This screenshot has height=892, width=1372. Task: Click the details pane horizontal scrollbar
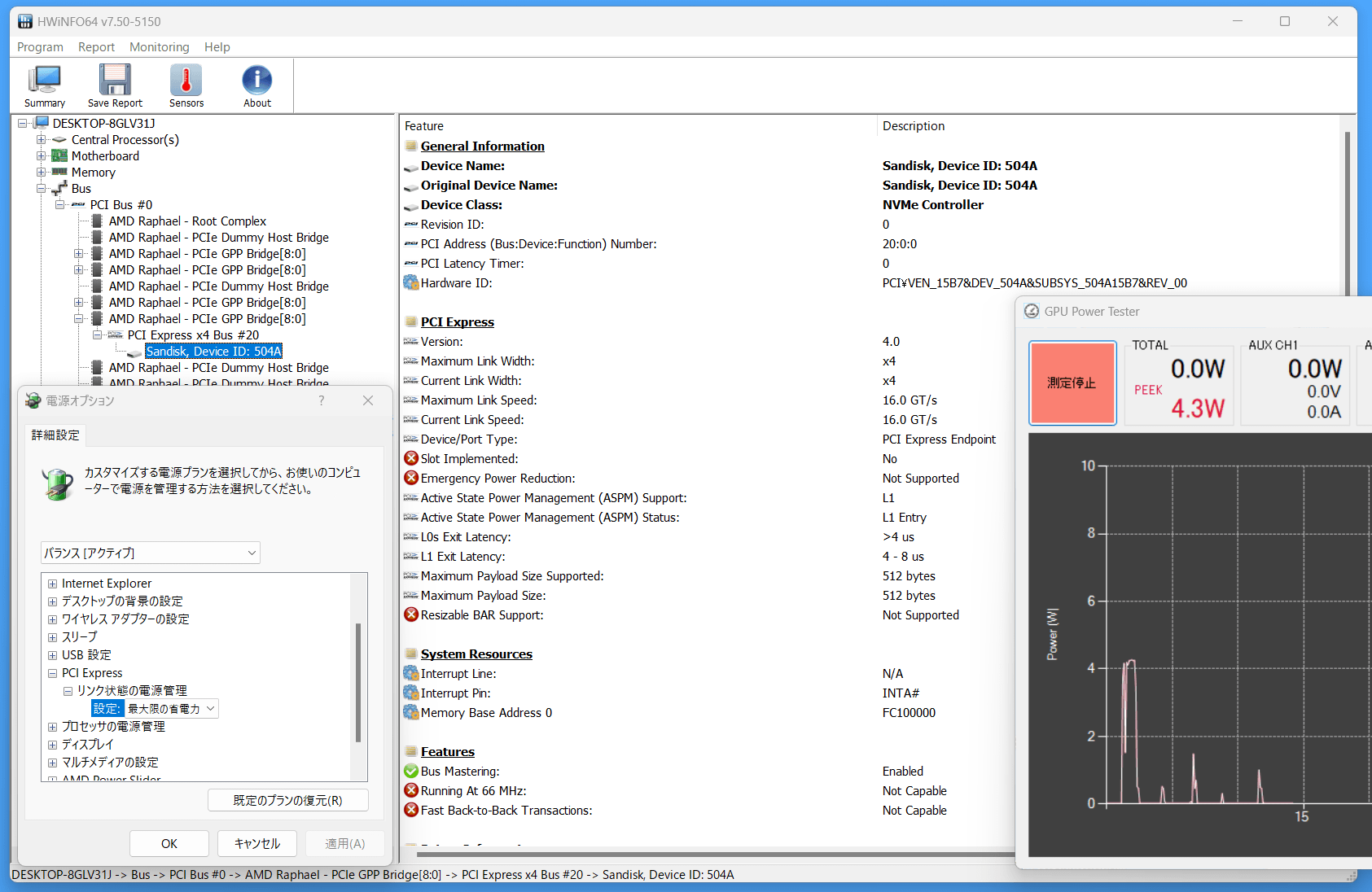(717, 855)
